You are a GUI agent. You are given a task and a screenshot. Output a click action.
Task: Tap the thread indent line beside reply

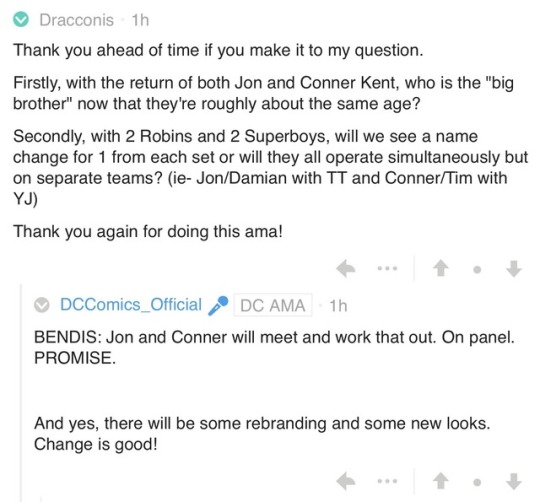[21, 393]
